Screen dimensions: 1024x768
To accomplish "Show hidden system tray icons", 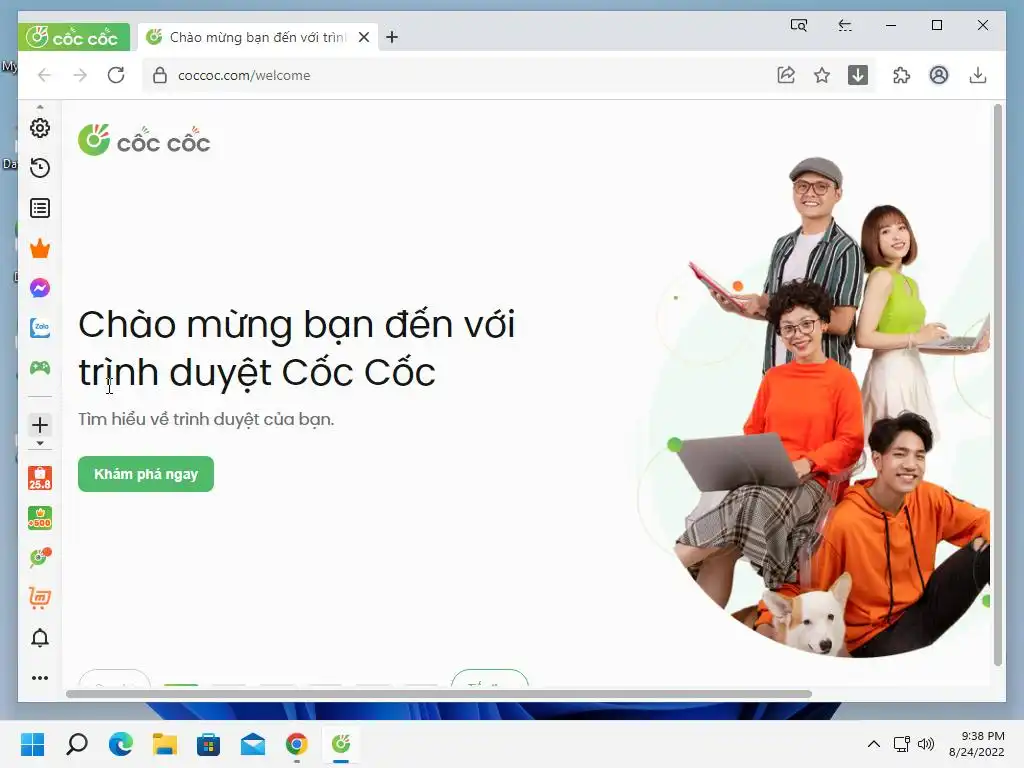I will [874, 744].
